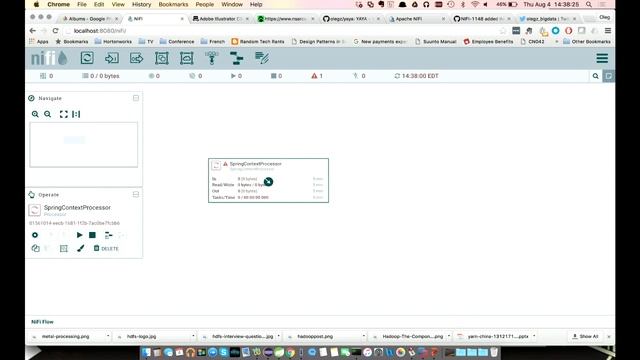Select the Process Group toolbar icon

(162, 58)
